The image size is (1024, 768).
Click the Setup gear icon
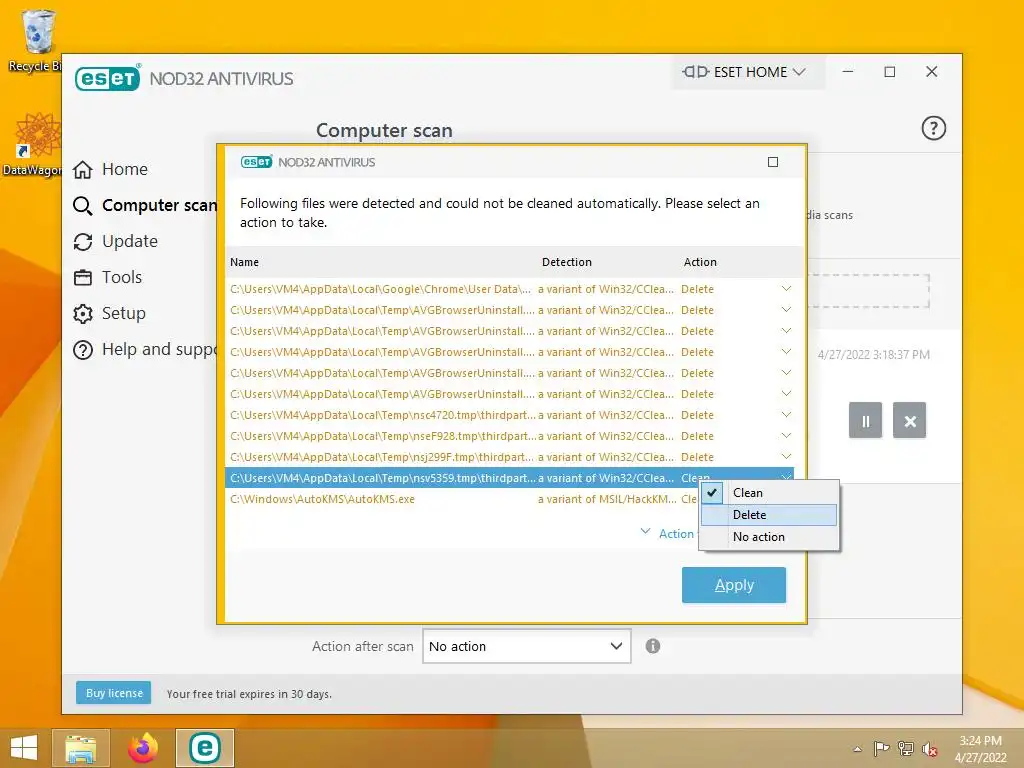[x=83, y=313]
